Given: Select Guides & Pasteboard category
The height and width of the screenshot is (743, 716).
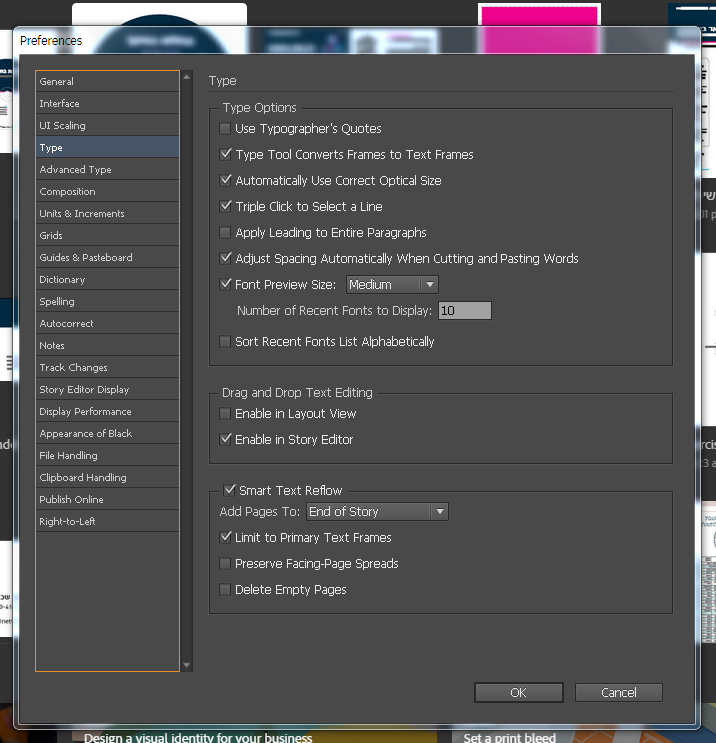Looking at the screenshot, I should coord(108,257).
